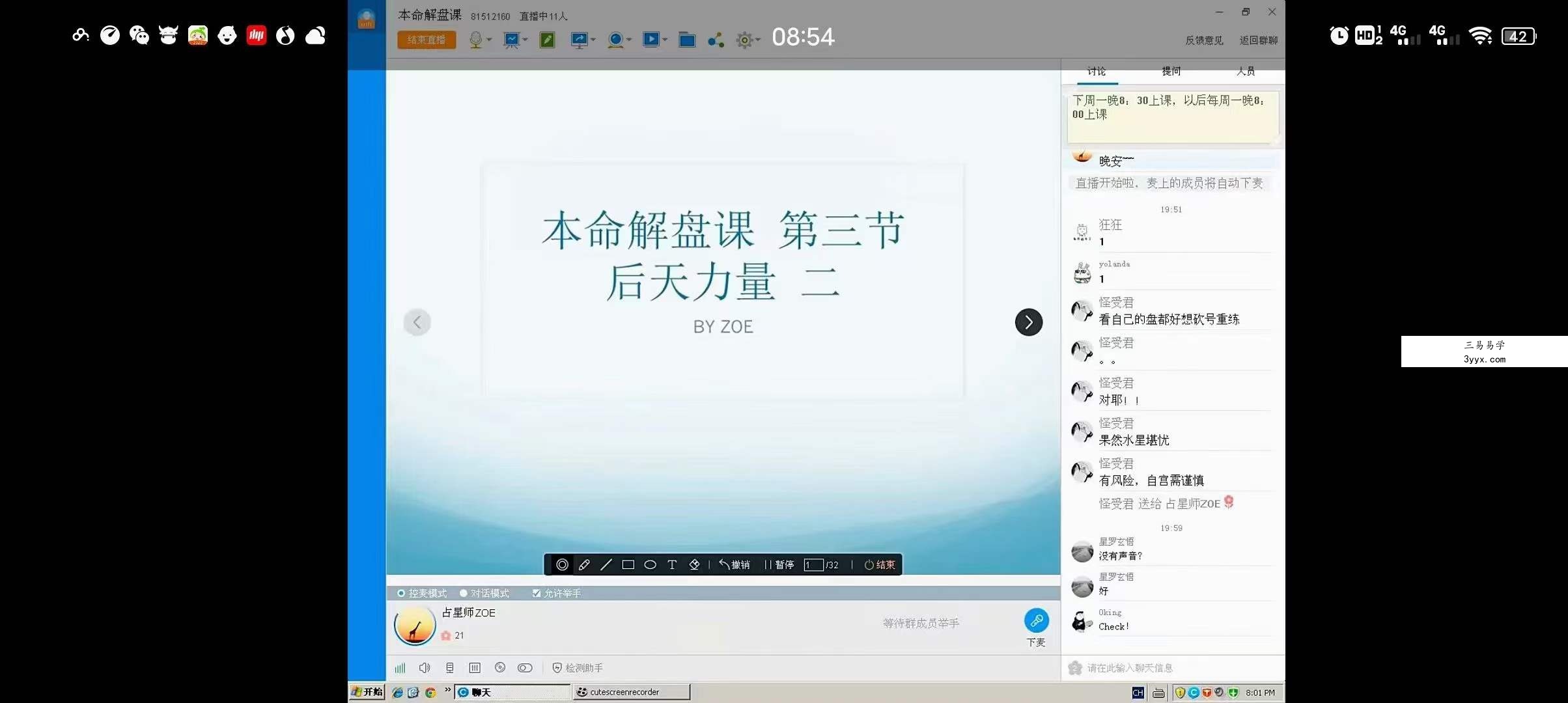Switch to the 人员 tab
This screenshot has width=1568, height=703.
(x=1246, y=71)
